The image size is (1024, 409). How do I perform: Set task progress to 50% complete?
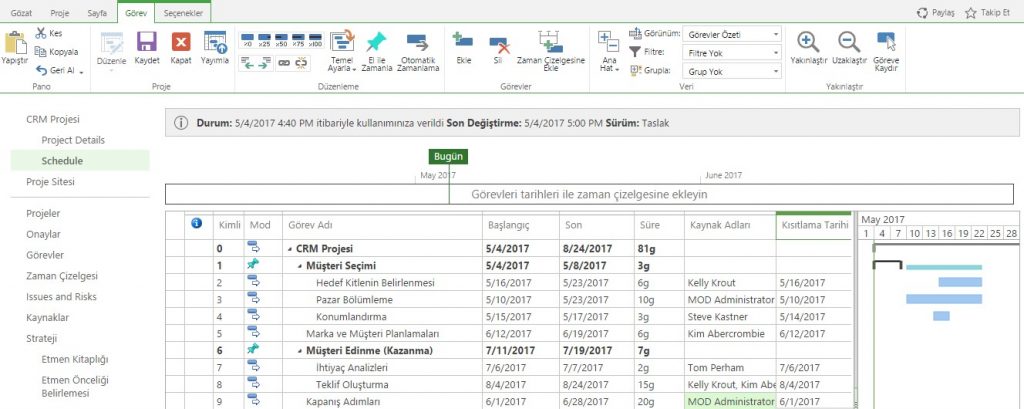[x=281, y=41]
